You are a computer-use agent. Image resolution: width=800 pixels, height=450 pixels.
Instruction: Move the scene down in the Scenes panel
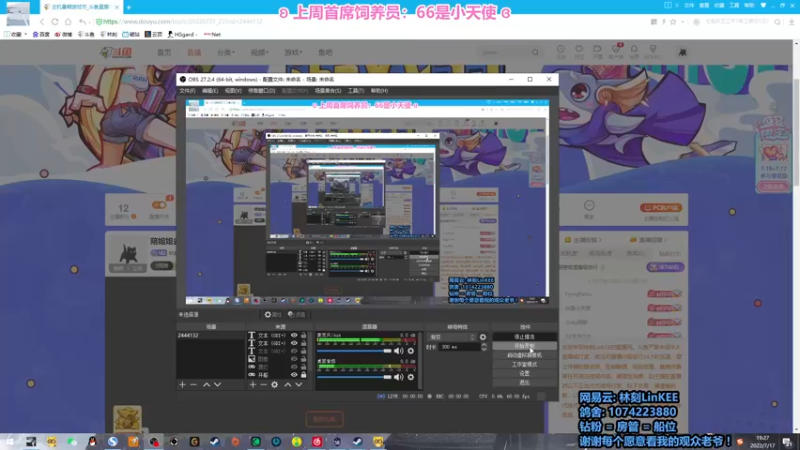217,384
